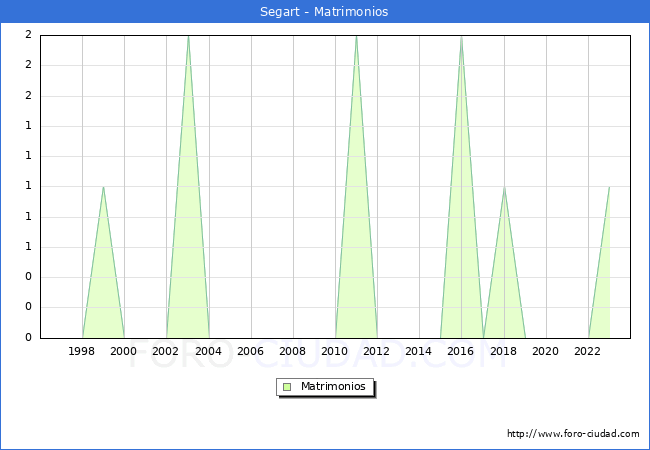
Task: Select the 2020 x-axis label
Action: pos(546,351)
